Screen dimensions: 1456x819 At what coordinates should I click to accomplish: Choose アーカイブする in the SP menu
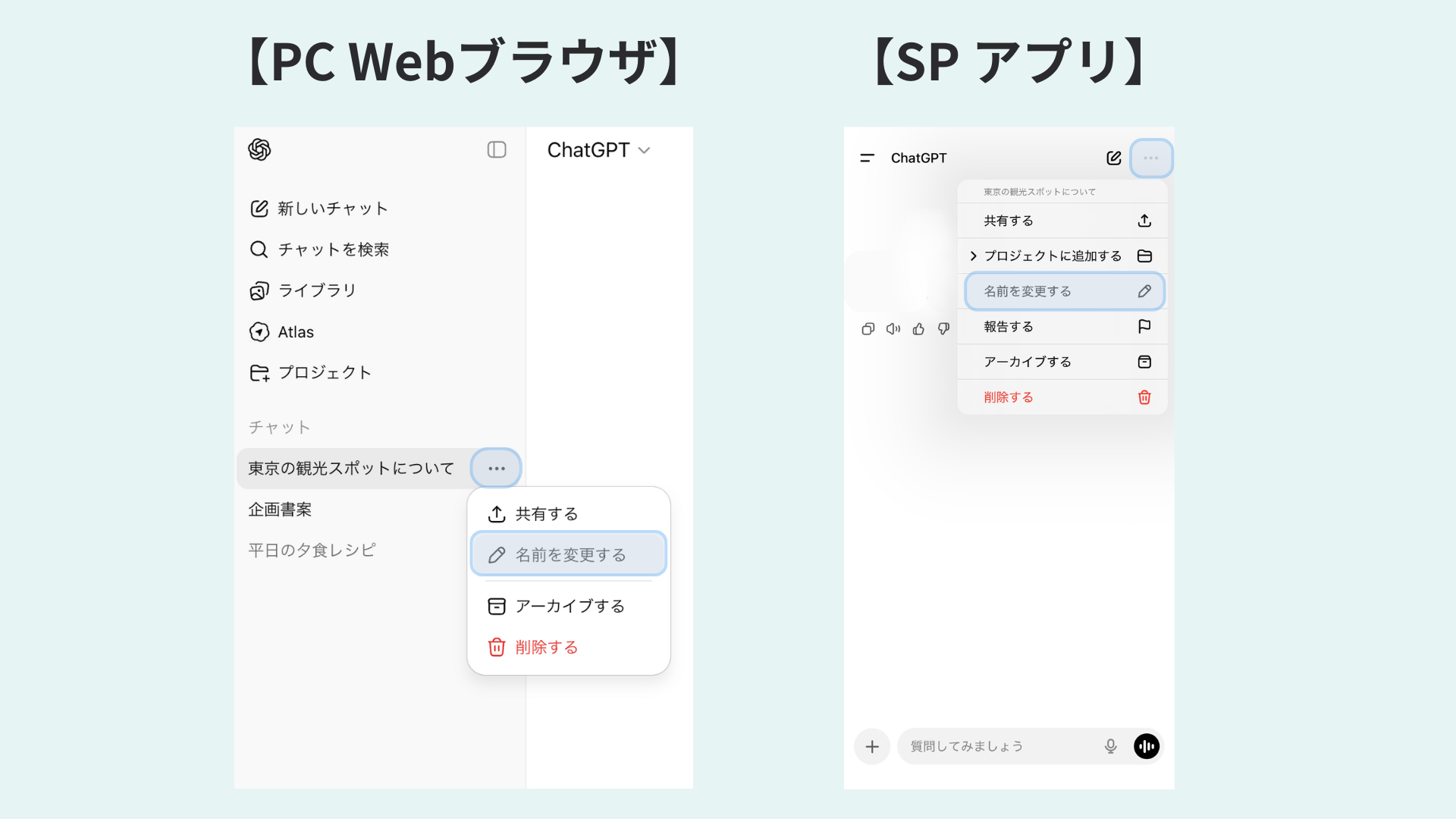click(1028, 362)
